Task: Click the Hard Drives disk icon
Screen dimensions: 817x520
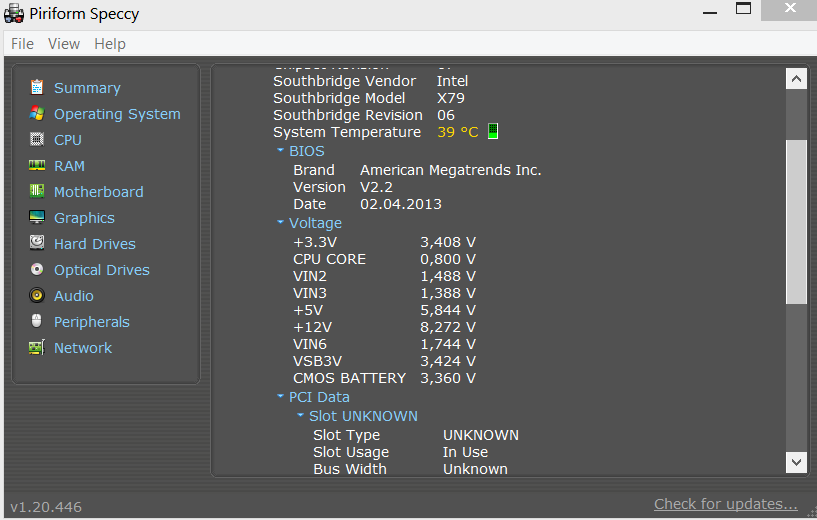Action: tap(36, 243)
